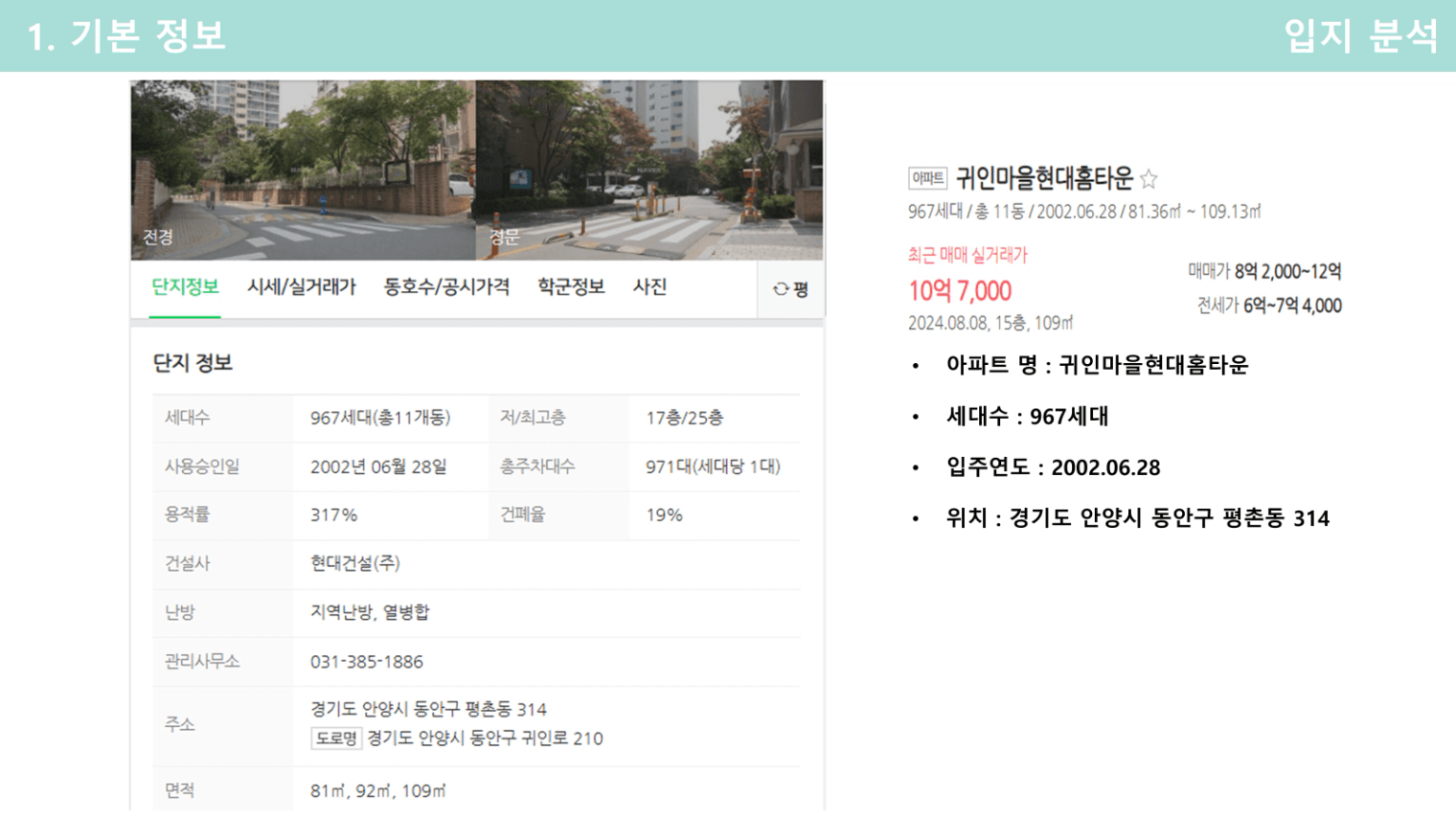Click the 최근 매매 실거래가 label
The width and height of the screenshot is (1456, 819).
[x=967, y=255]
